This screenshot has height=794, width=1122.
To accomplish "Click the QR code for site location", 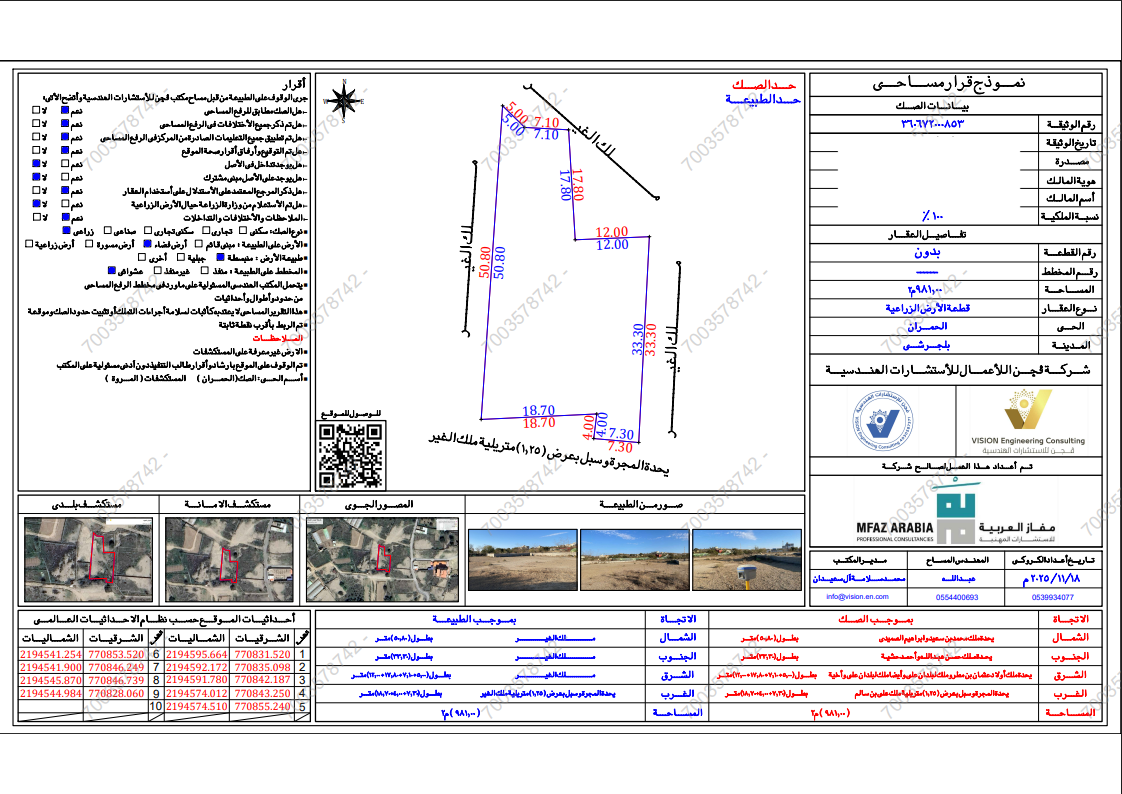I will (x=351, y=456).
